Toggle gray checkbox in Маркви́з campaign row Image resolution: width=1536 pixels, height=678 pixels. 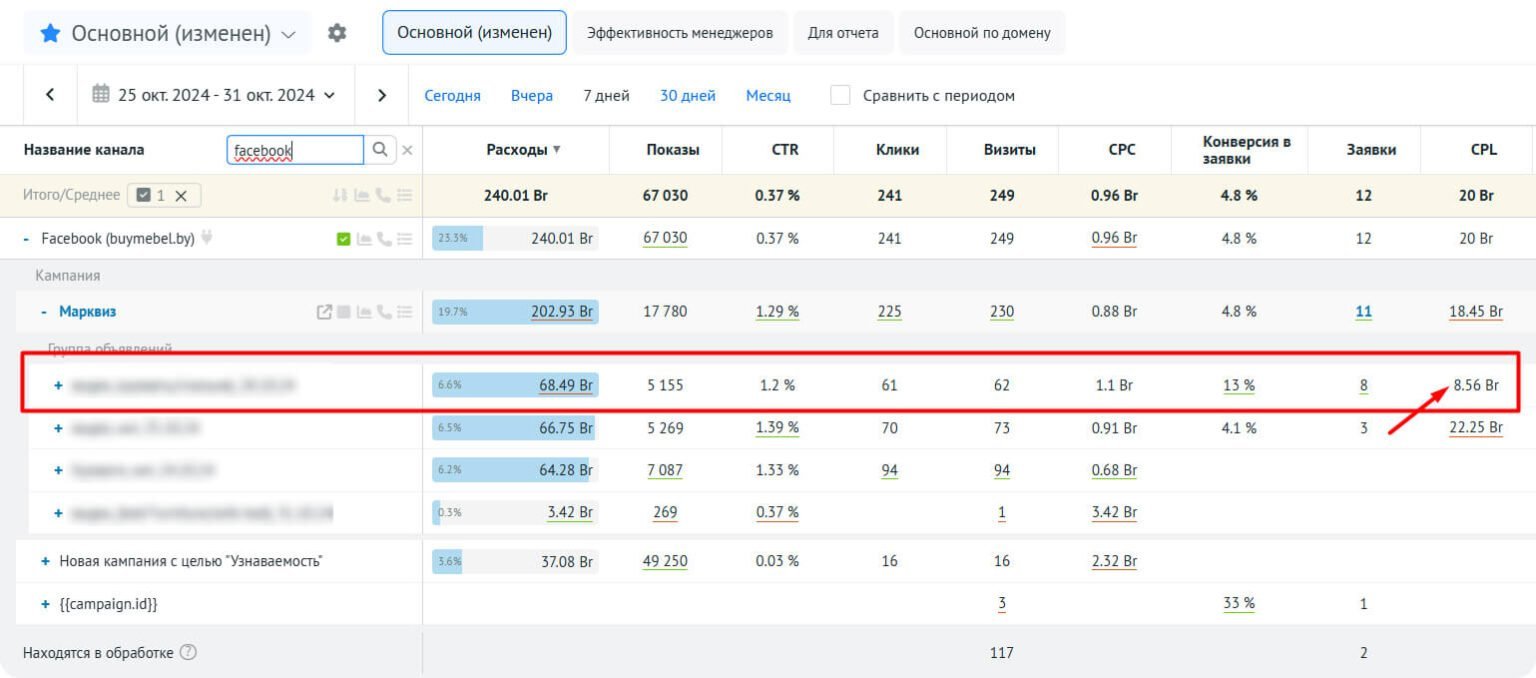(344, 312)
